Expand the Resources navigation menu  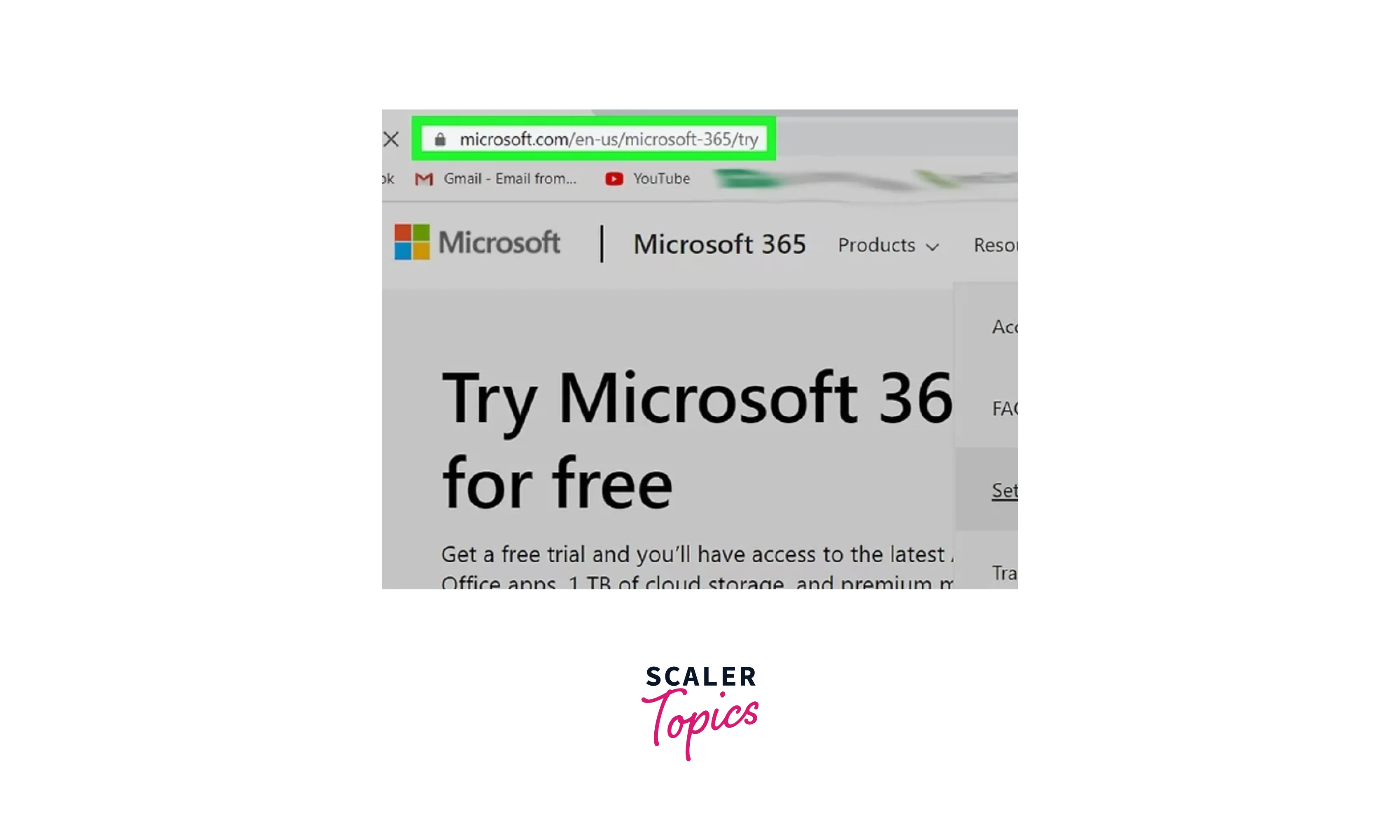[1000, 244]
